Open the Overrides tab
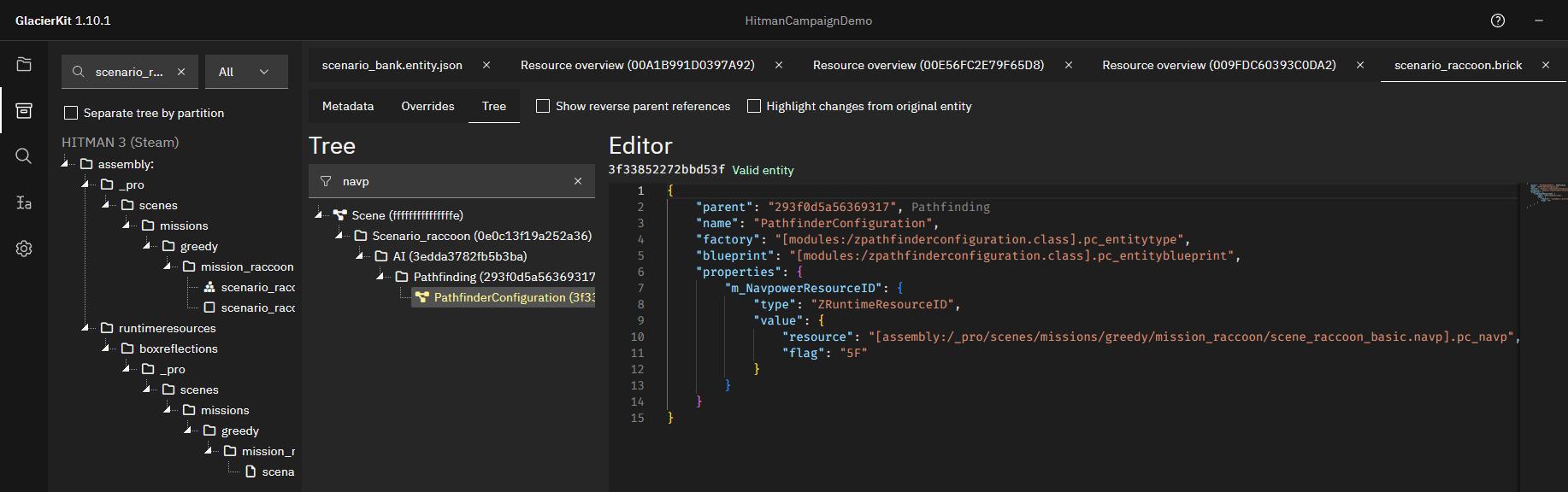 pyautogui.click(x=427, y=106)
